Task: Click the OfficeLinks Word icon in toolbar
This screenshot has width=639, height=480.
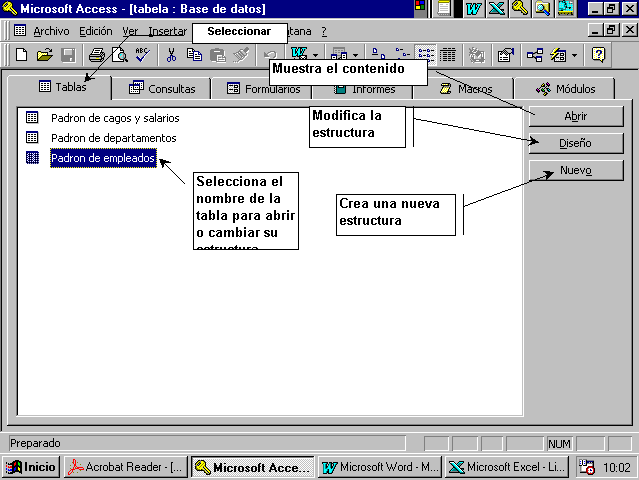Action: pyautogui.click(x=299, y=53)
